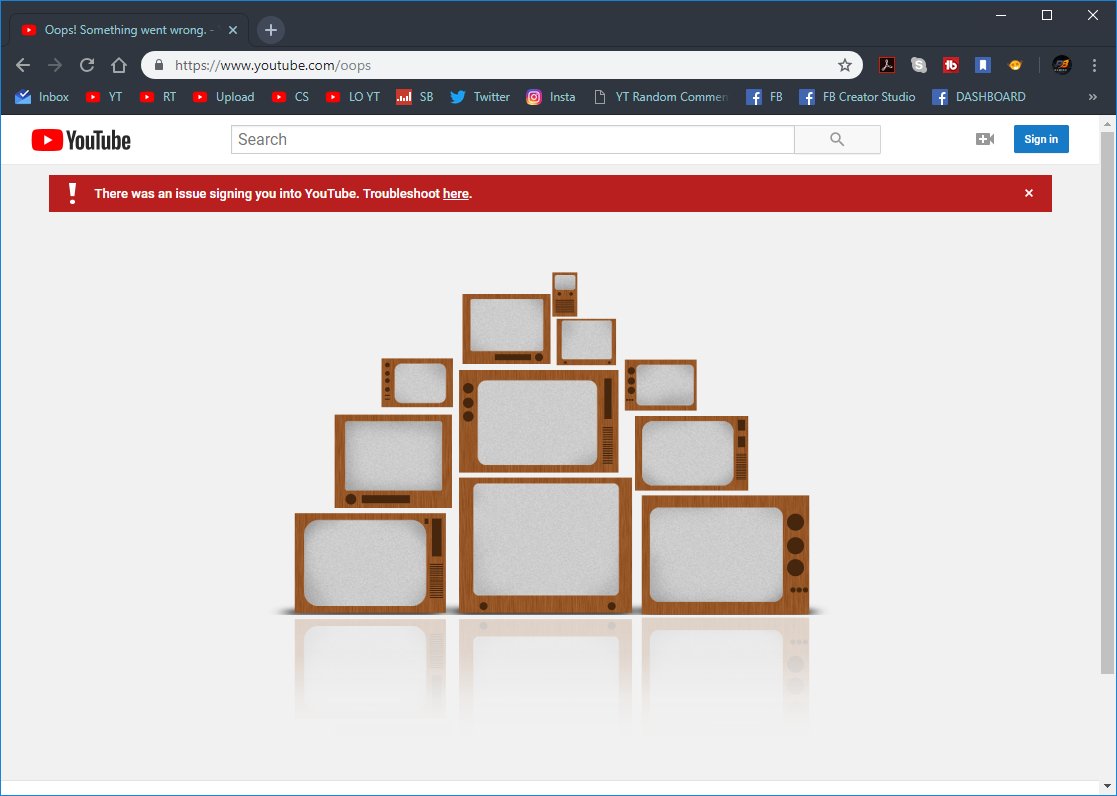Screen dimensions: 1117x796
Task: Click the forward navigation arrow
Action: coord(55,66)
